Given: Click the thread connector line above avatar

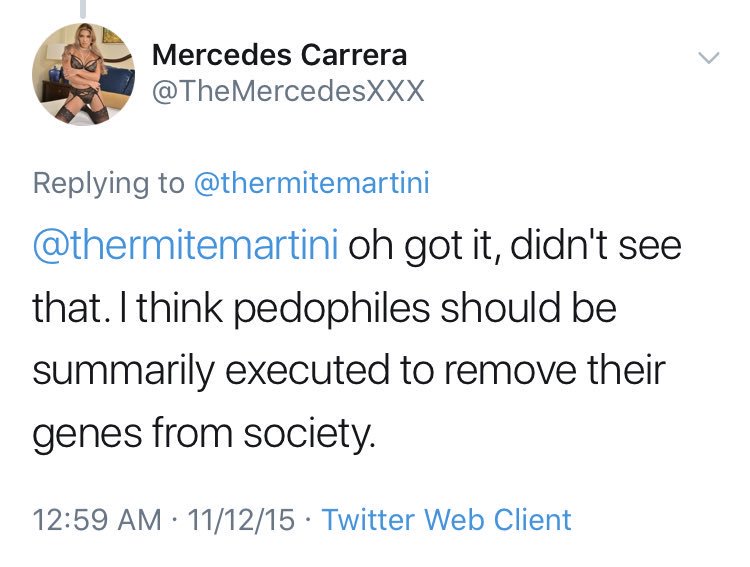Looking at the screenshot, I should pos(83,9).
